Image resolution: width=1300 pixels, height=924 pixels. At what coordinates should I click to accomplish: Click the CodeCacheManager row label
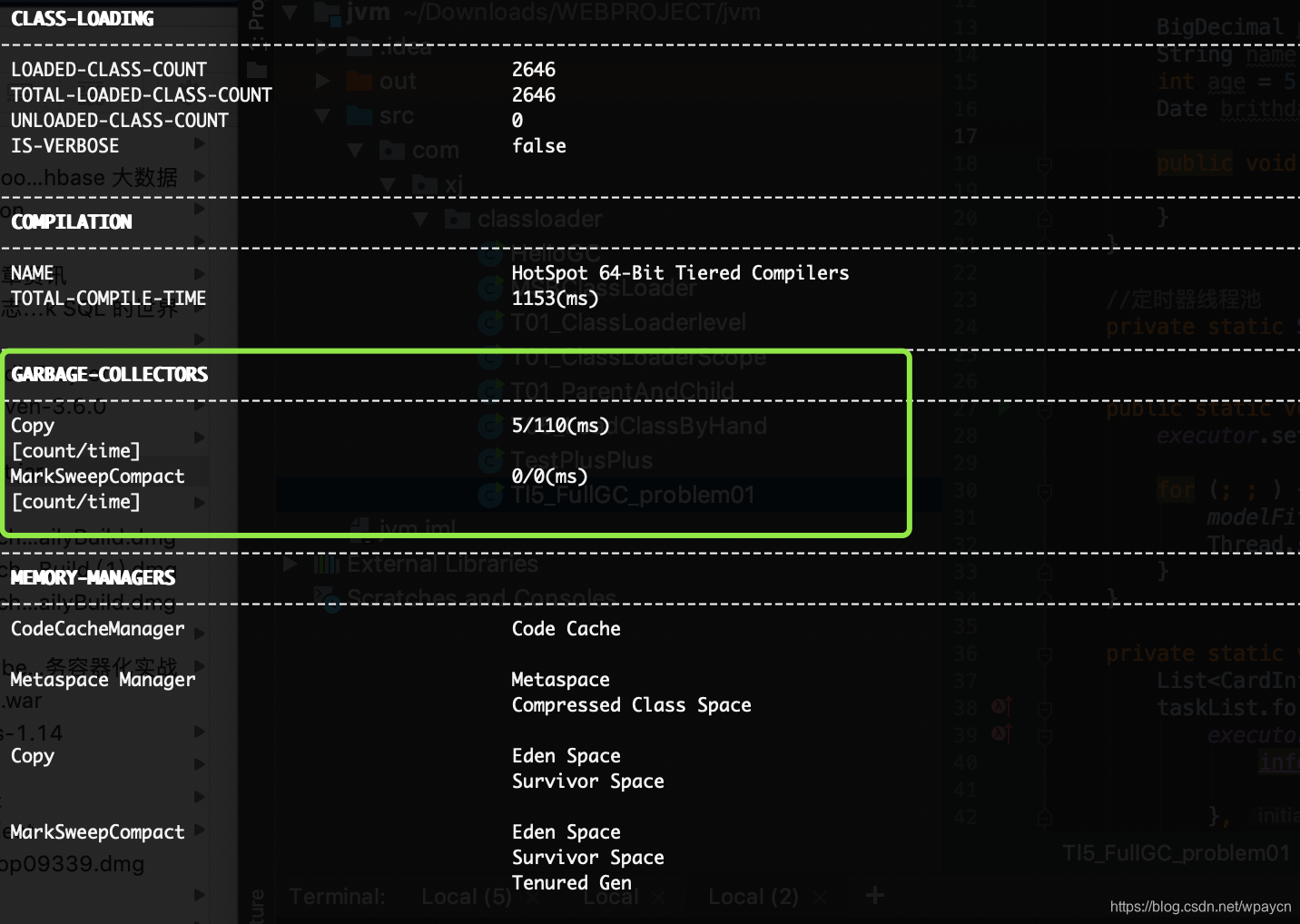(x=98, y=628)
